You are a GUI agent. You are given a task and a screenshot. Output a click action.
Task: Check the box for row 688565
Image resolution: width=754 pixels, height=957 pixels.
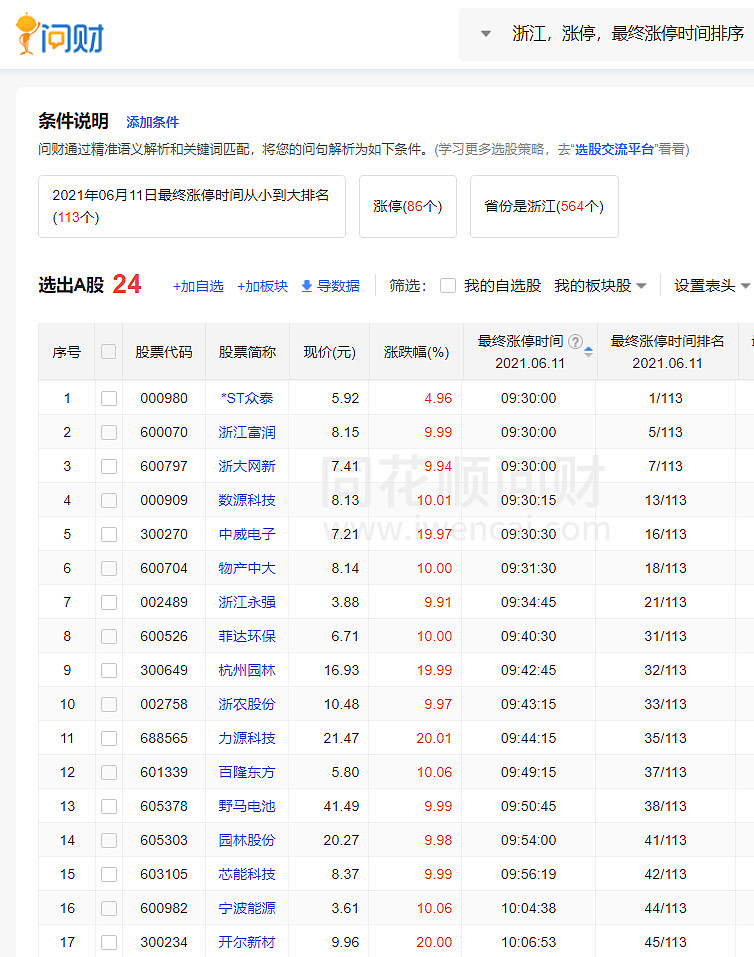(x=109, y=739)
